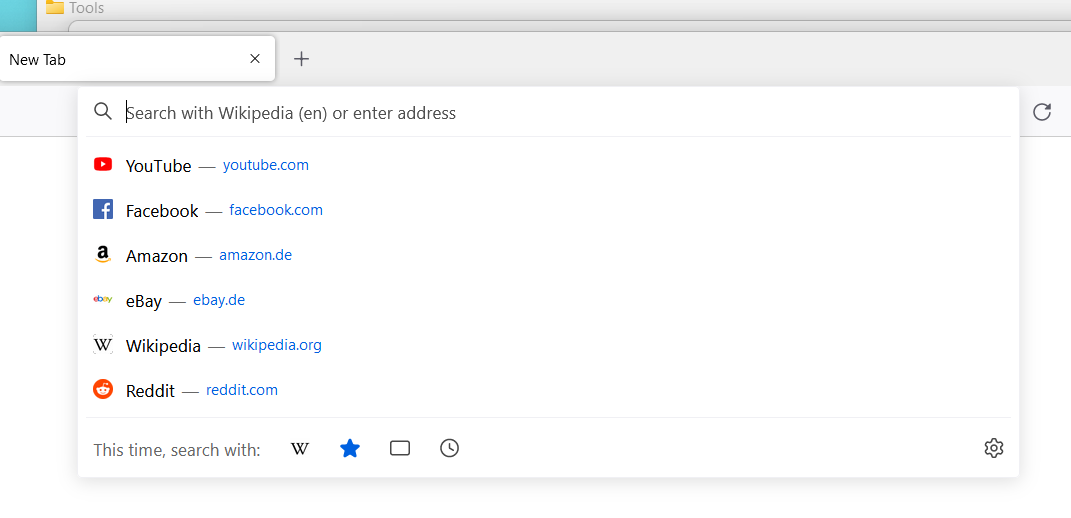Click the Facebook logo icon
Viewport: 1071px width, 518px height.
[x=102, y=210]
